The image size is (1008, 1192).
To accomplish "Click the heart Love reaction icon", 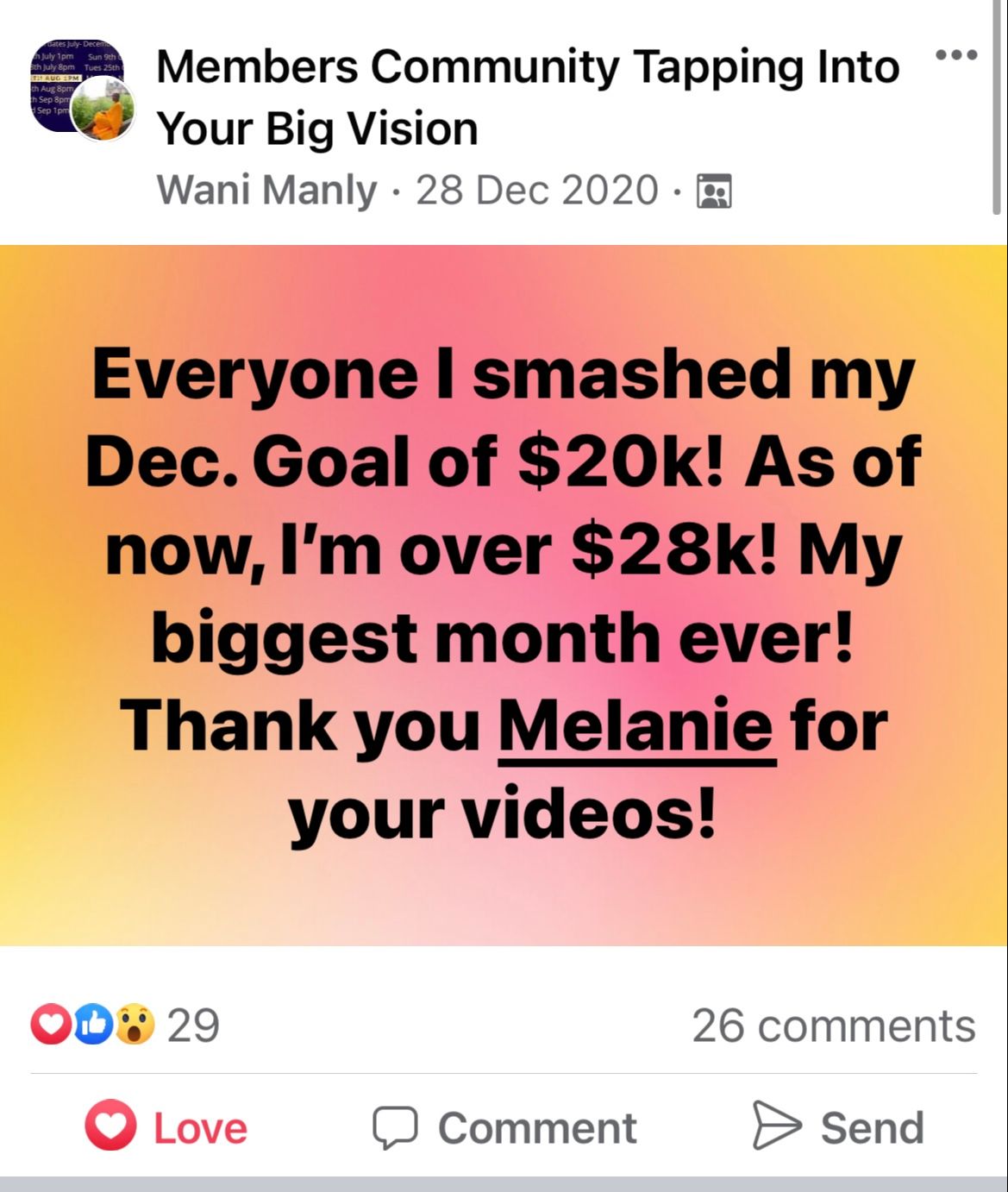I will (110, 1126).
